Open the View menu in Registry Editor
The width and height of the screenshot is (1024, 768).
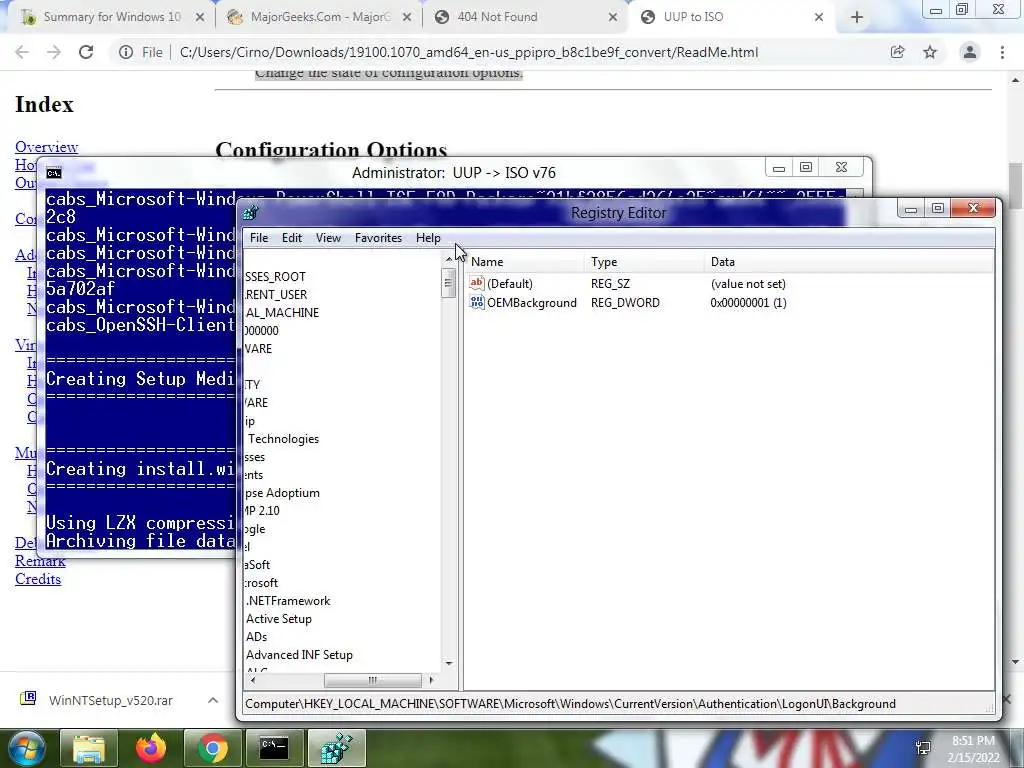click(328, 238)
